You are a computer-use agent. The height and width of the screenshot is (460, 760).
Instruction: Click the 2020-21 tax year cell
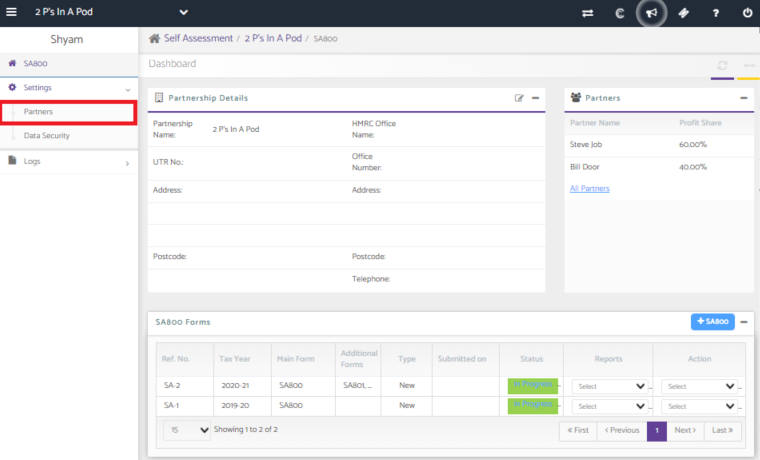(x=242, y=386)
